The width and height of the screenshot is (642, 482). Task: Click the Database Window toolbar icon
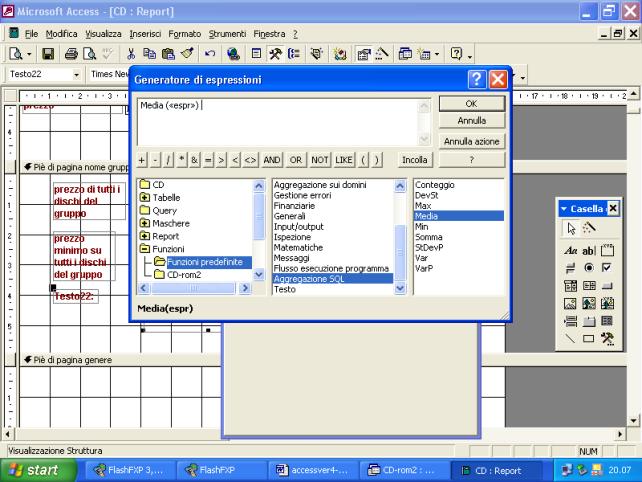405,54
